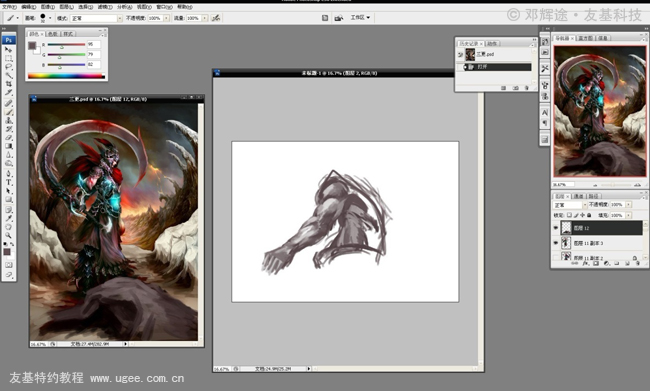Create new snapshot in History panel

pos(515,88)
